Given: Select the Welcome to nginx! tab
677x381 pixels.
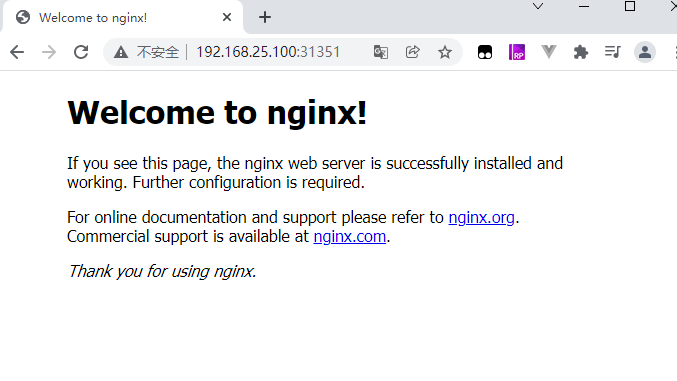Looking at the screenshot, I should tap(123, 17).
